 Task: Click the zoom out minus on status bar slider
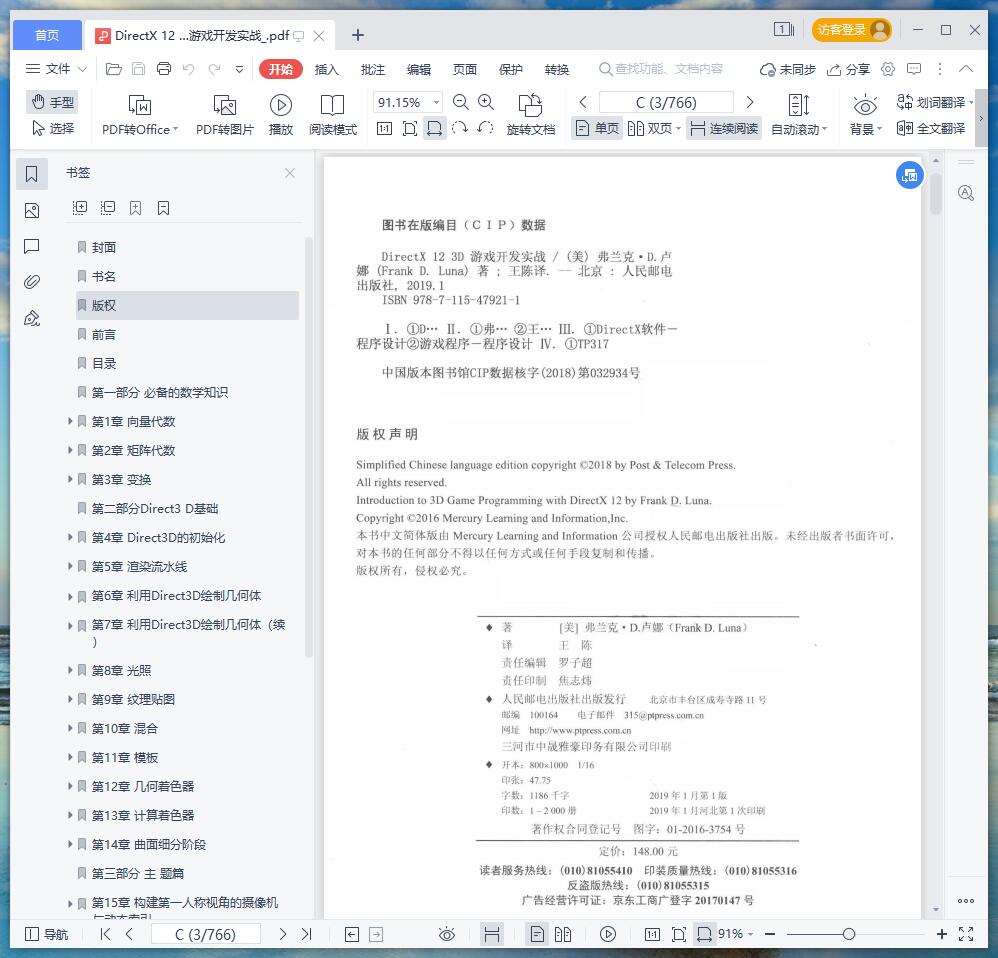[770, 934]
